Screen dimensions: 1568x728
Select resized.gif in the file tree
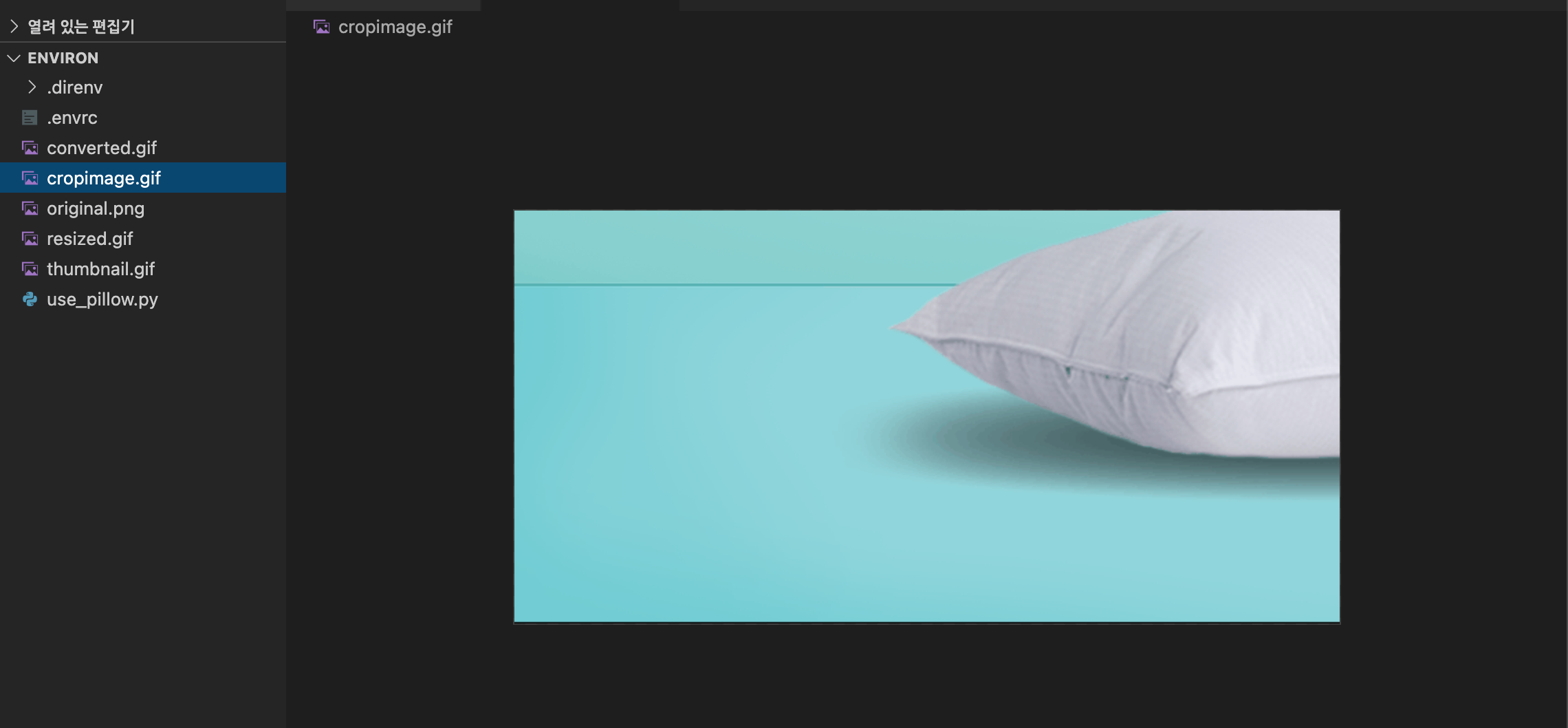tap(89, 239)
